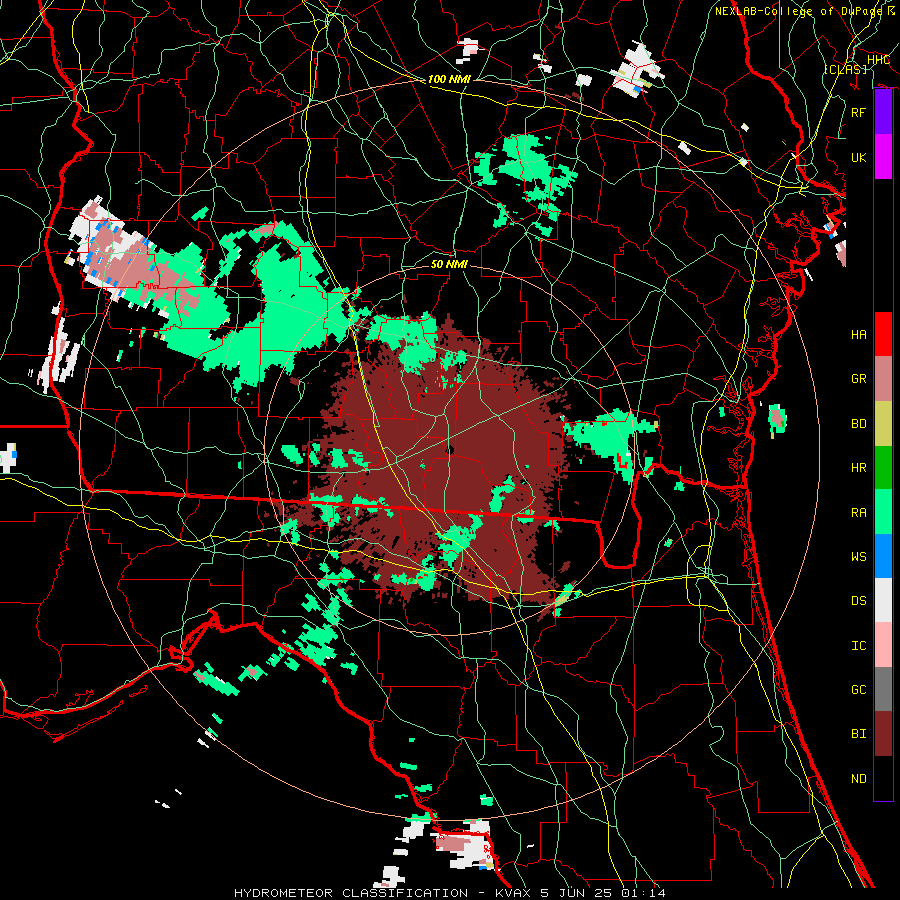This screenshot has width=900, height=900.
Task: Click the HA legend label
Action: coord(859,334)
